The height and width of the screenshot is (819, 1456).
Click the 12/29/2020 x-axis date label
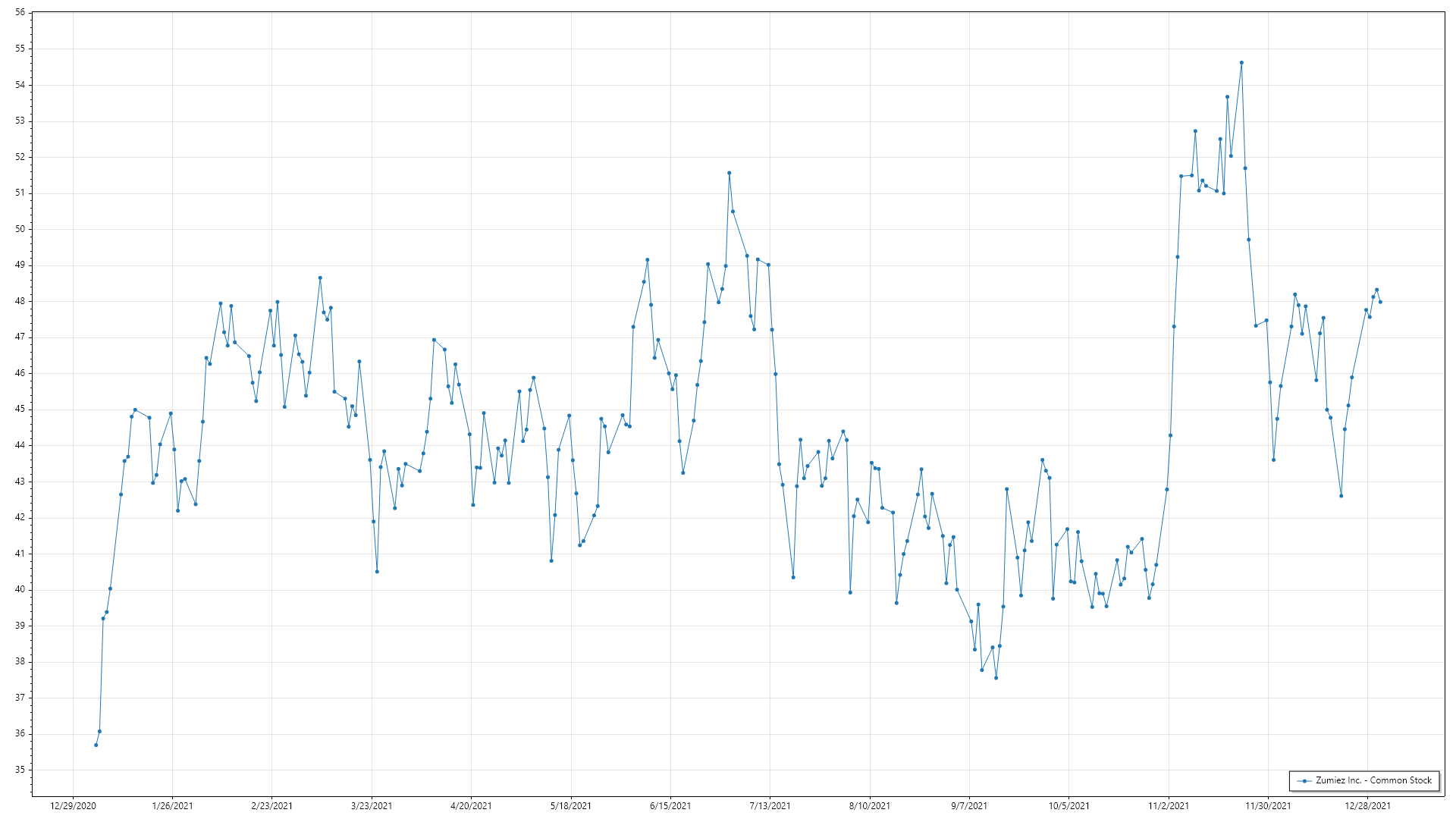pyautogui.click(x=73, y=806)
